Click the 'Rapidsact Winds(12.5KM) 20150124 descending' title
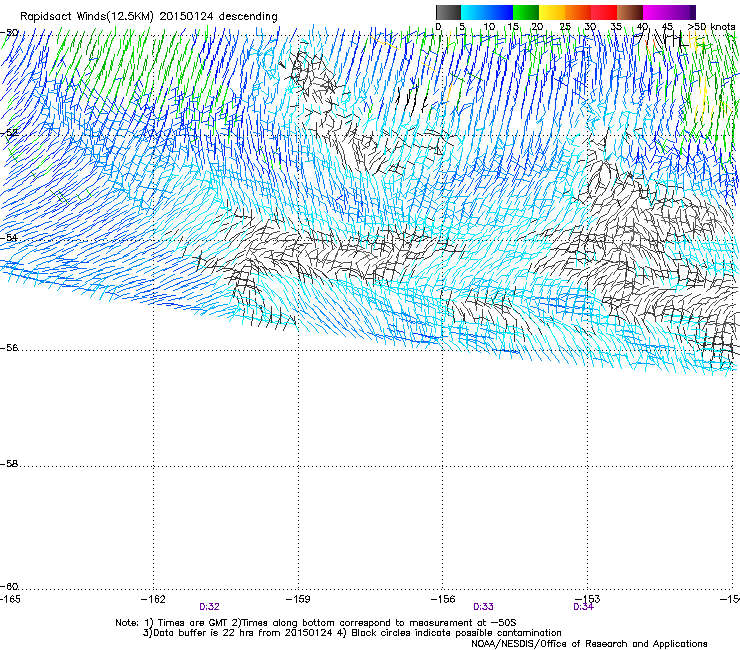The height and width of the screenshot is (650, 740). pos(149,17)
